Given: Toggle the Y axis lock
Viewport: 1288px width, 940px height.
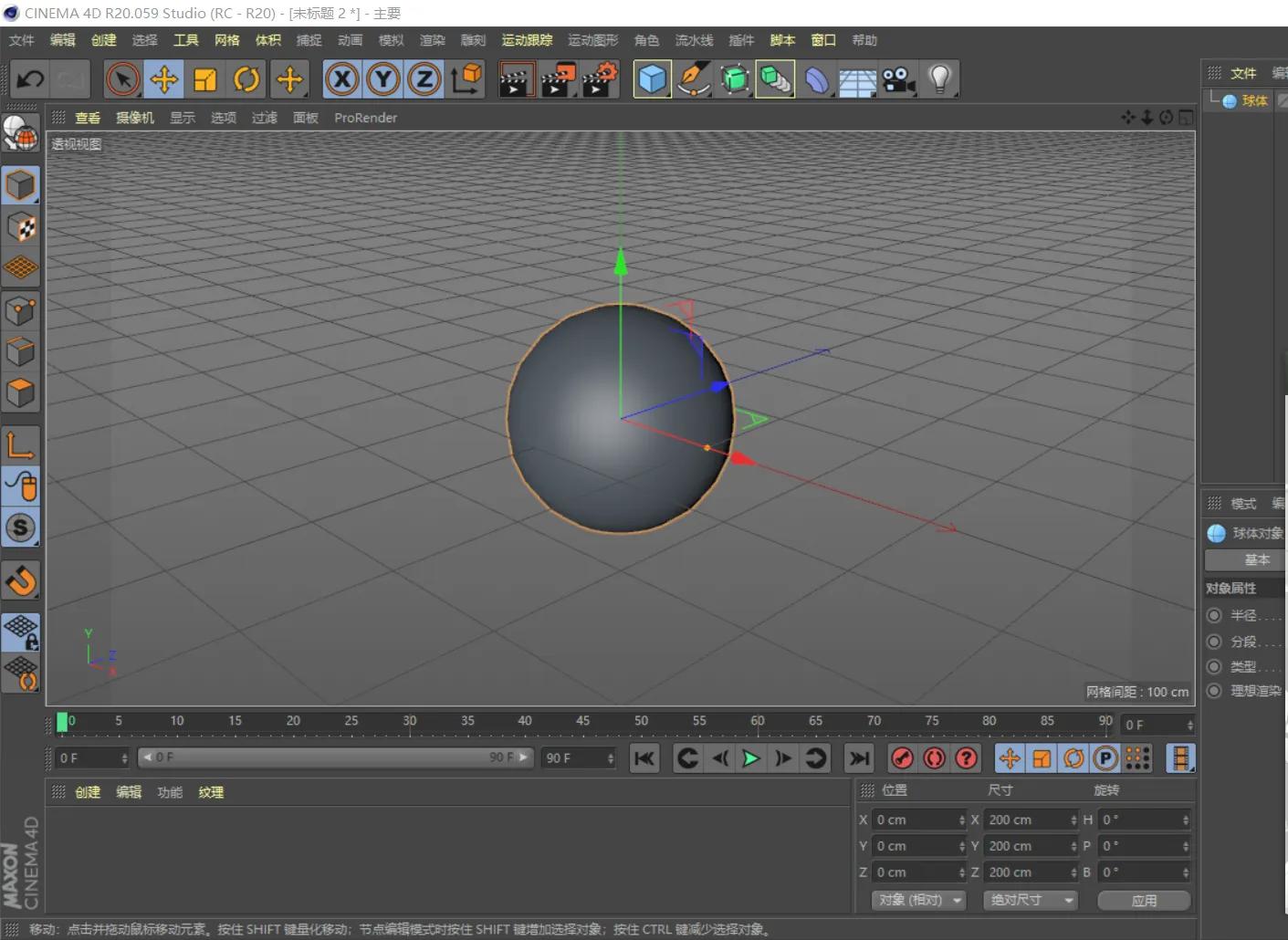Looking at the screenshot, I should (383, 79).
